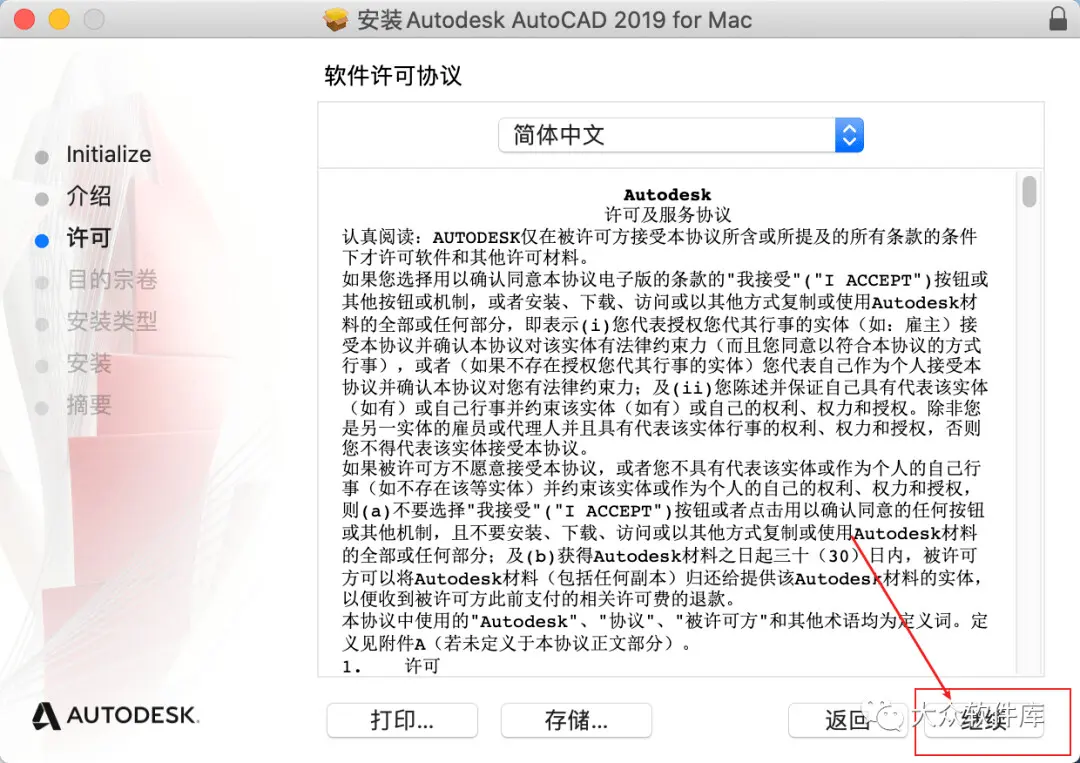
Task: Click the "1. 许可" section line
Action: [391, 666]
